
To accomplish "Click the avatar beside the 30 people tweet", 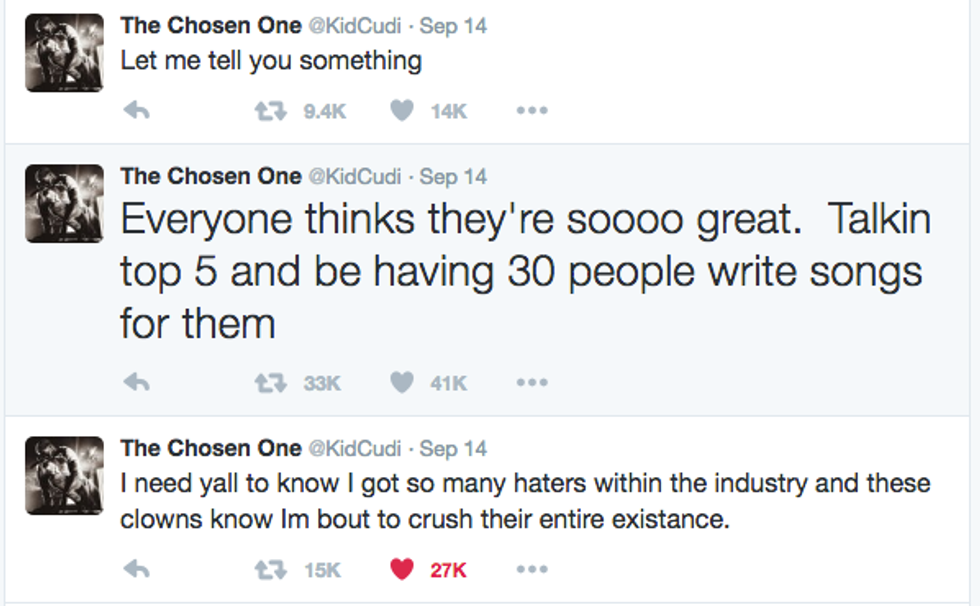I will [64, 203].
